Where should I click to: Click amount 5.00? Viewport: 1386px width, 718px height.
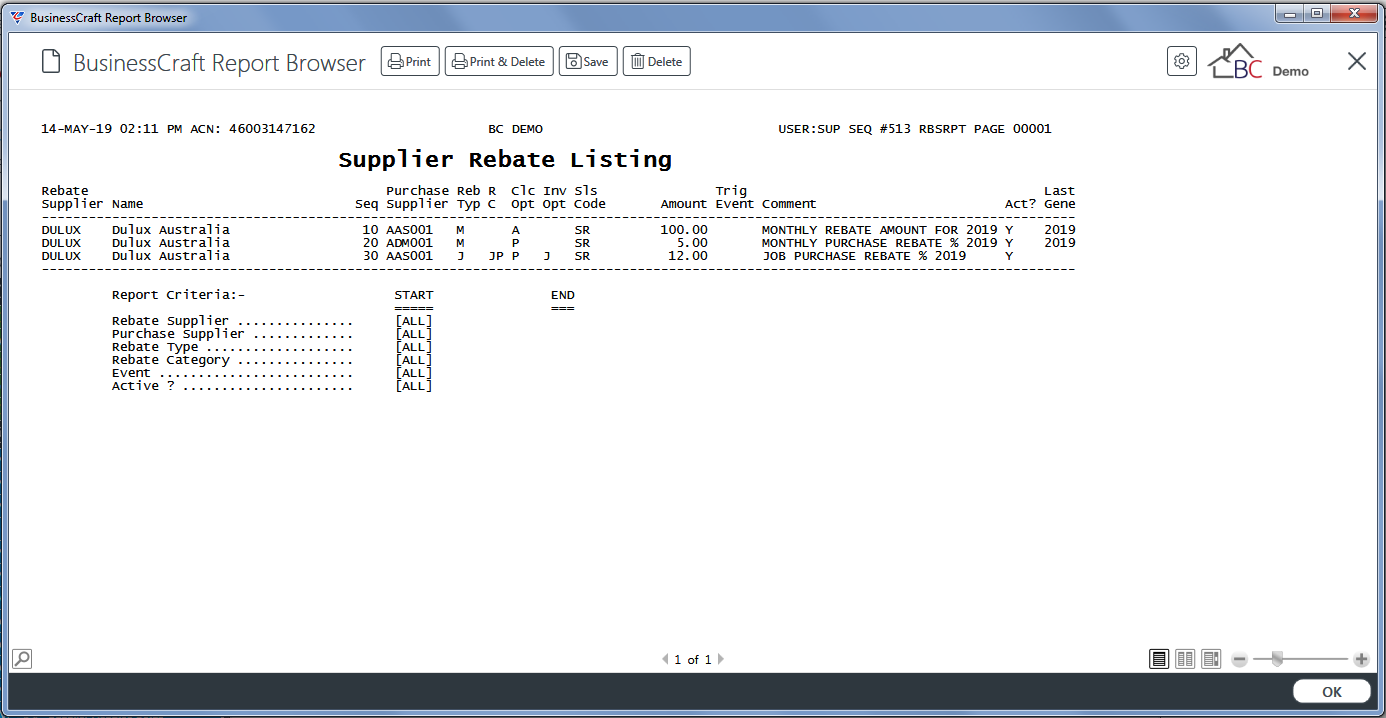tap(692, 243)
